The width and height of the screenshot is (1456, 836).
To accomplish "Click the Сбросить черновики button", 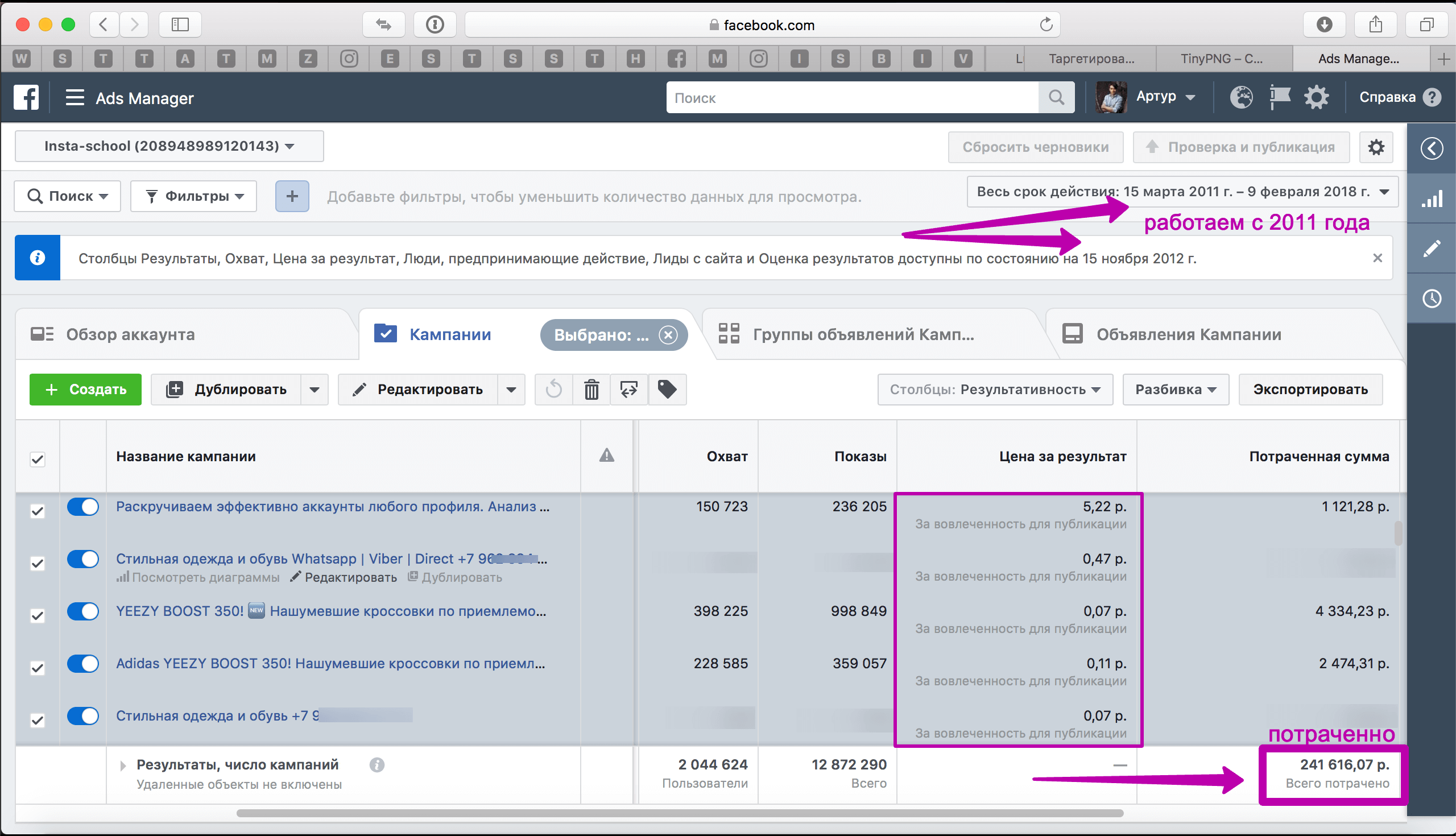I will 1036,147.
